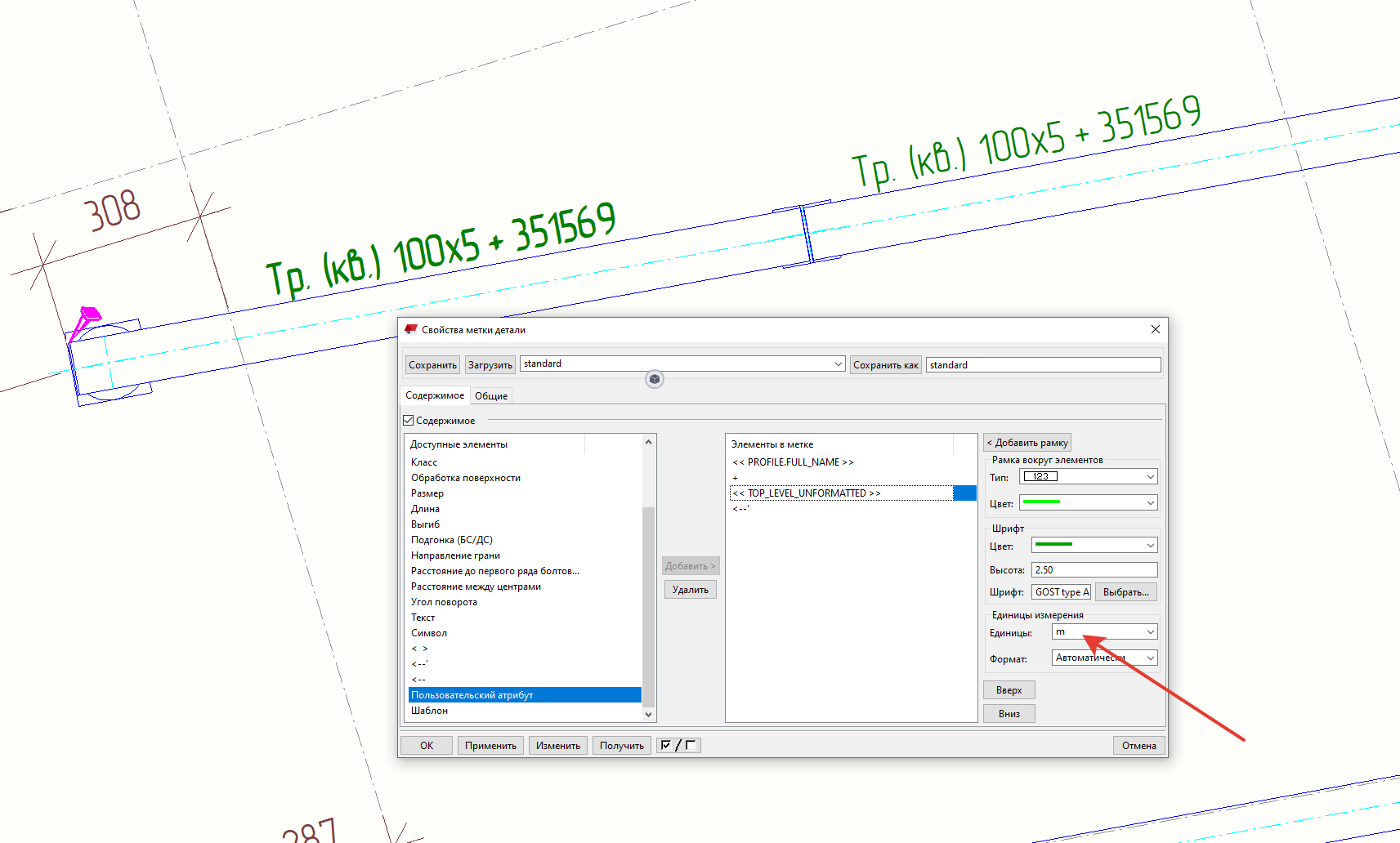The width and height of the screenshot is (1400, 843).
Task: Switch to the Общие tab
Action: [491, 396]
